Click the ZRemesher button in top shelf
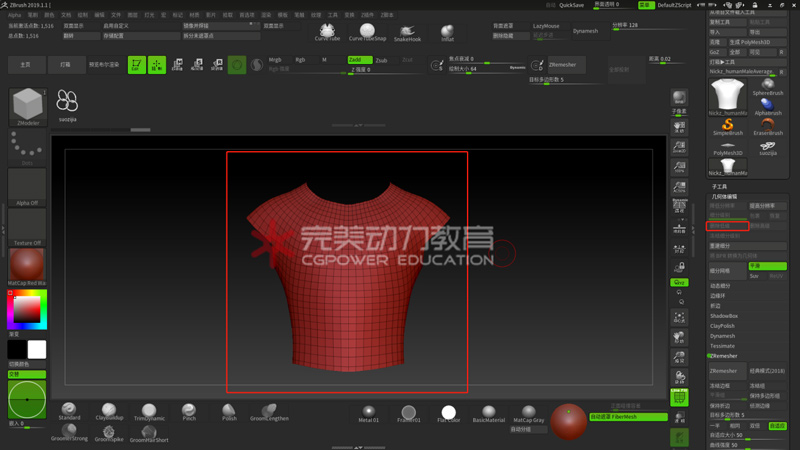The height and width of the screenshot is (450, 800). click(566, 65)
